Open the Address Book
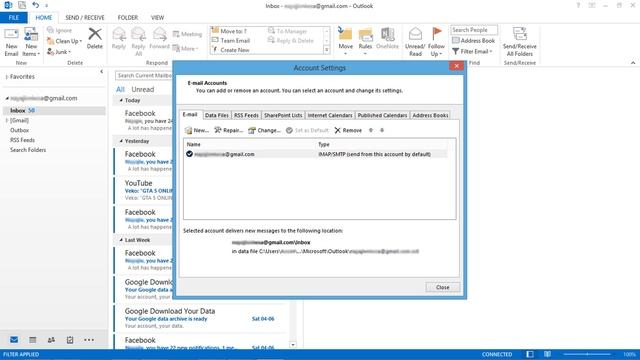Screen dimensions: 640x360 click(x=473, y=40)
